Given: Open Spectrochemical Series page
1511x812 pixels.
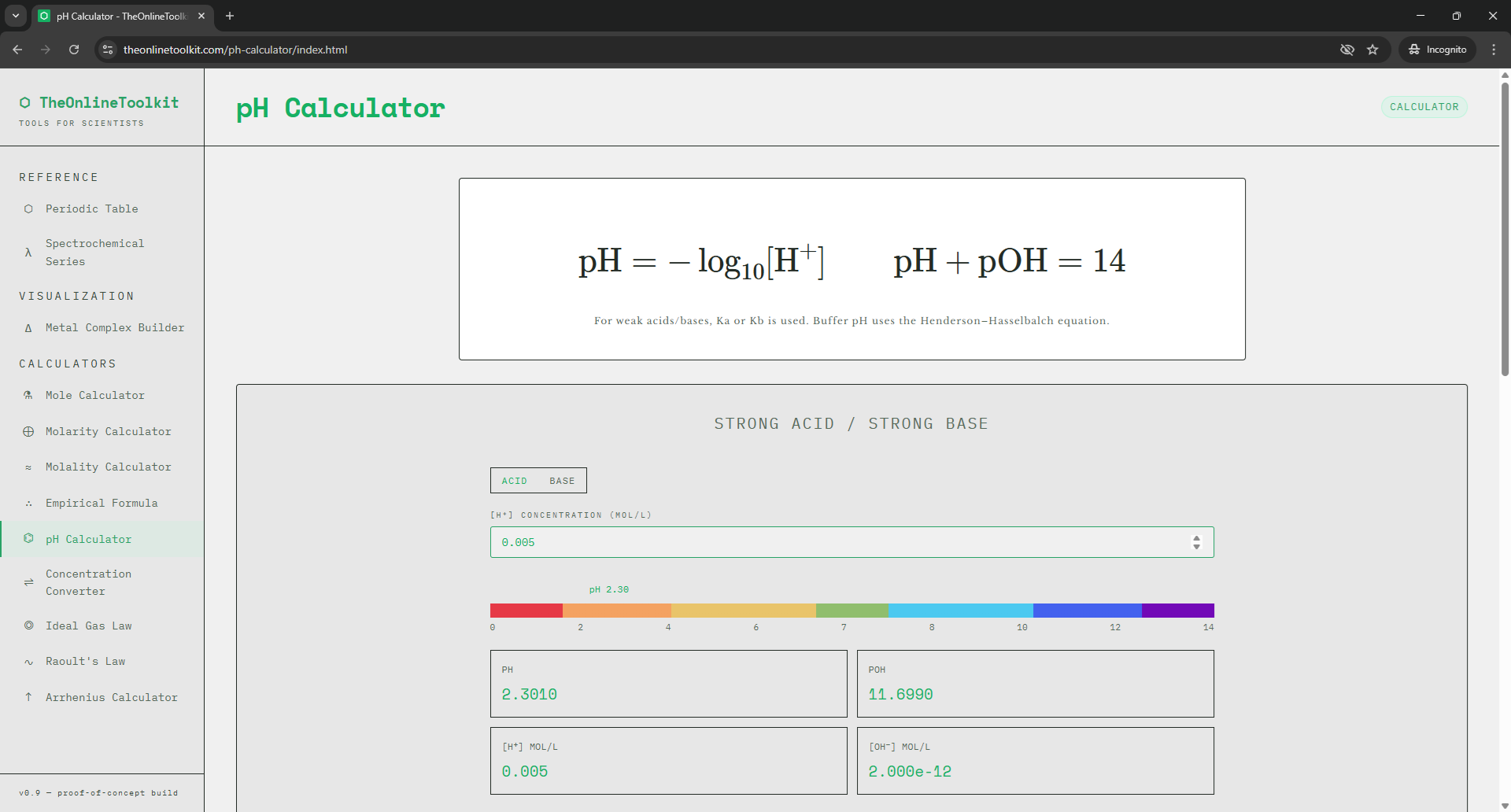Looking at the screenshot, I should tap(102, 253).
